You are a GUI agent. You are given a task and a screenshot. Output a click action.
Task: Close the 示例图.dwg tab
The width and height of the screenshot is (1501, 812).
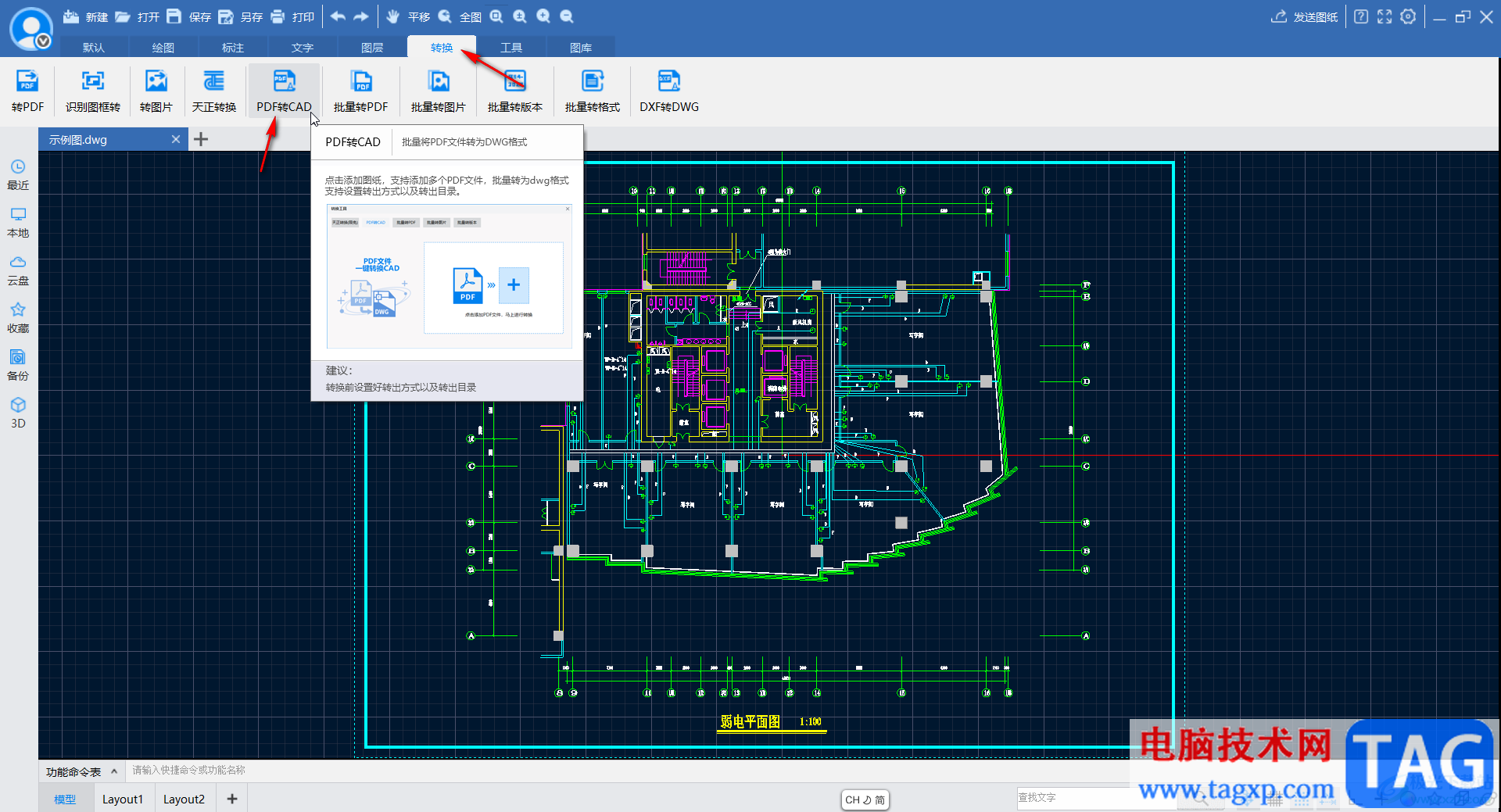176,139
